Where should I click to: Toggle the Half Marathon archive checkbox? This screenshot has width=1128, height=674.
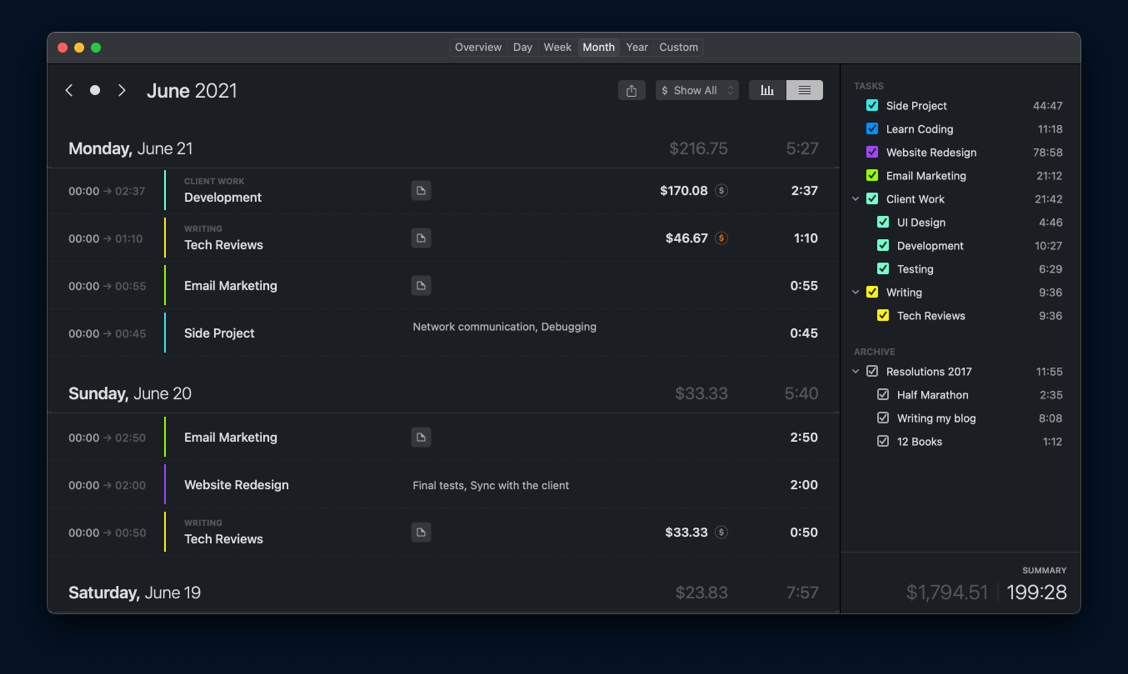coord(883,395)
